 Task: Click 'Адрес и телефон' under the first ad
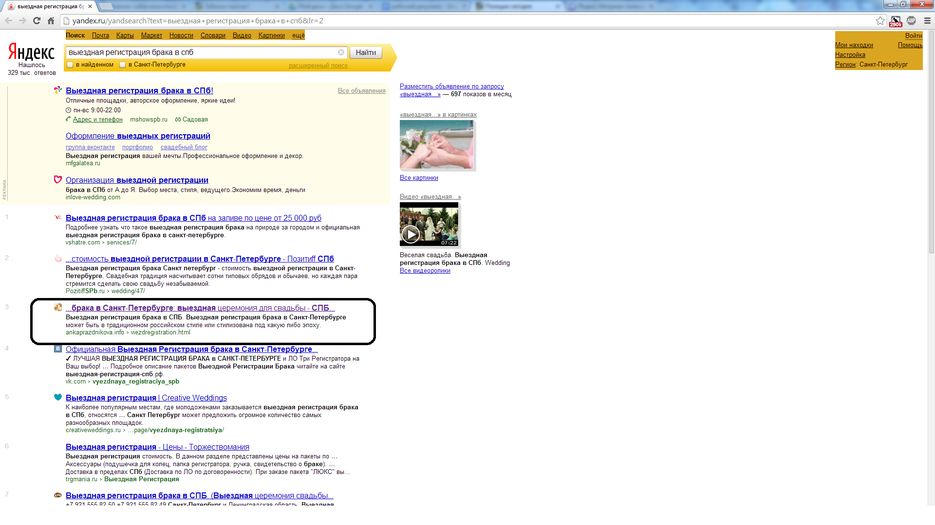(98, 119)
